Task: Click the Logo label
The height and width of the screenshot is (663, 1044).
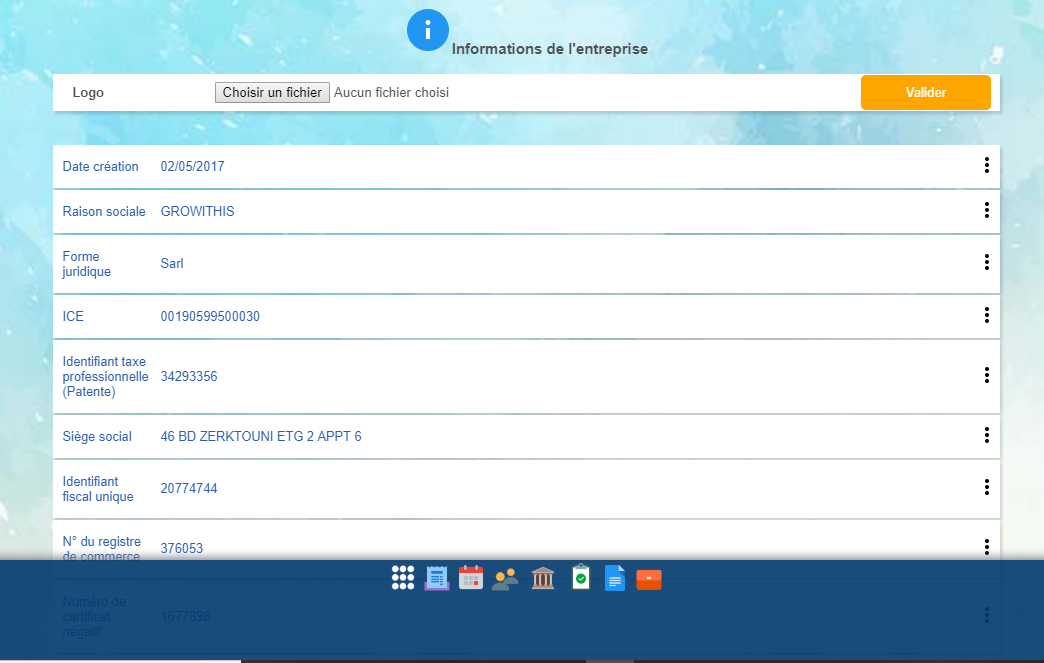Action: pyautogui.click(x=88, y=93)
